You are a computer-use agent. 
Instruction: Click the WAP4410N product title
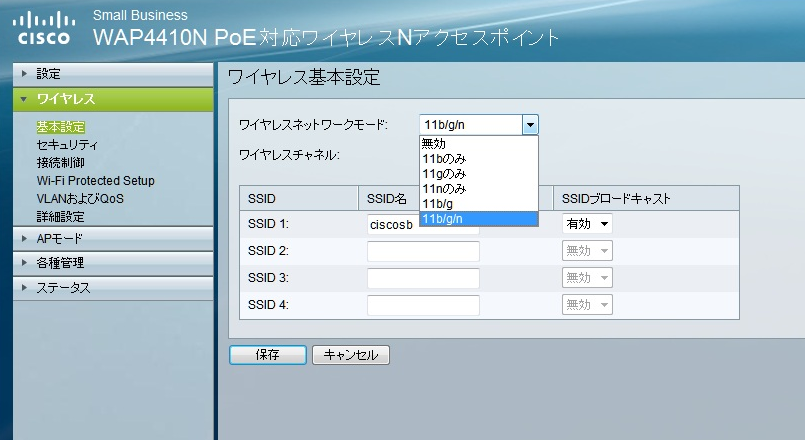pos(326,37)
